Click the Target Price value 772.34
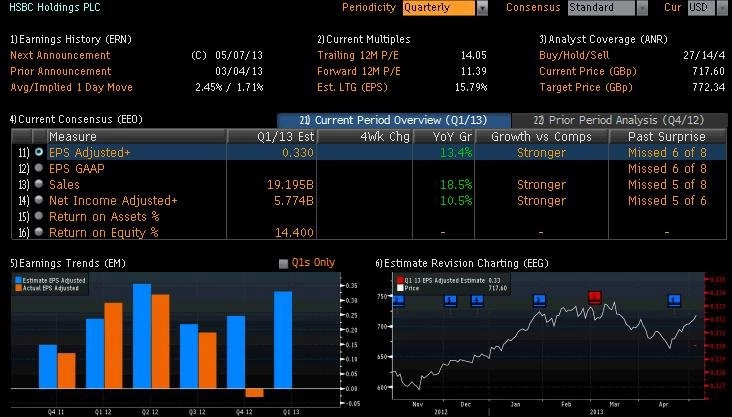Image resolution: width=732 pixels, height=417 pixels. point(709,87)
